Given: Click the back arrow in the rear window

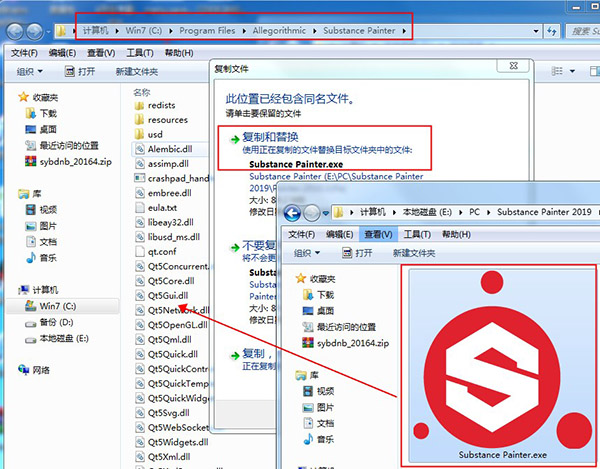Looking at the screenshot, I should [15, 31].
